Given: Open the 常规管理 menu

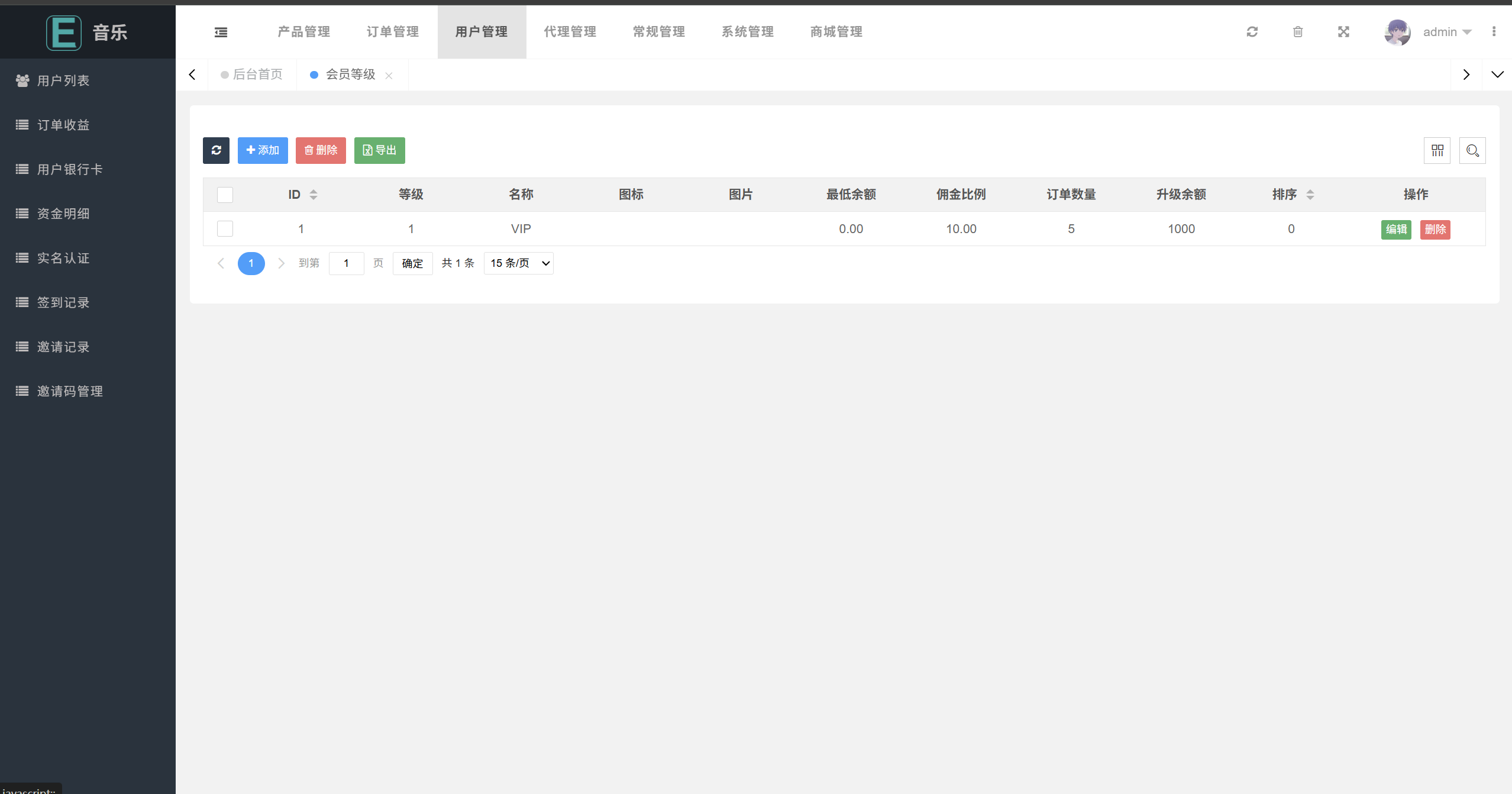Looking at the screenshot, I should (x=659, y=32).
